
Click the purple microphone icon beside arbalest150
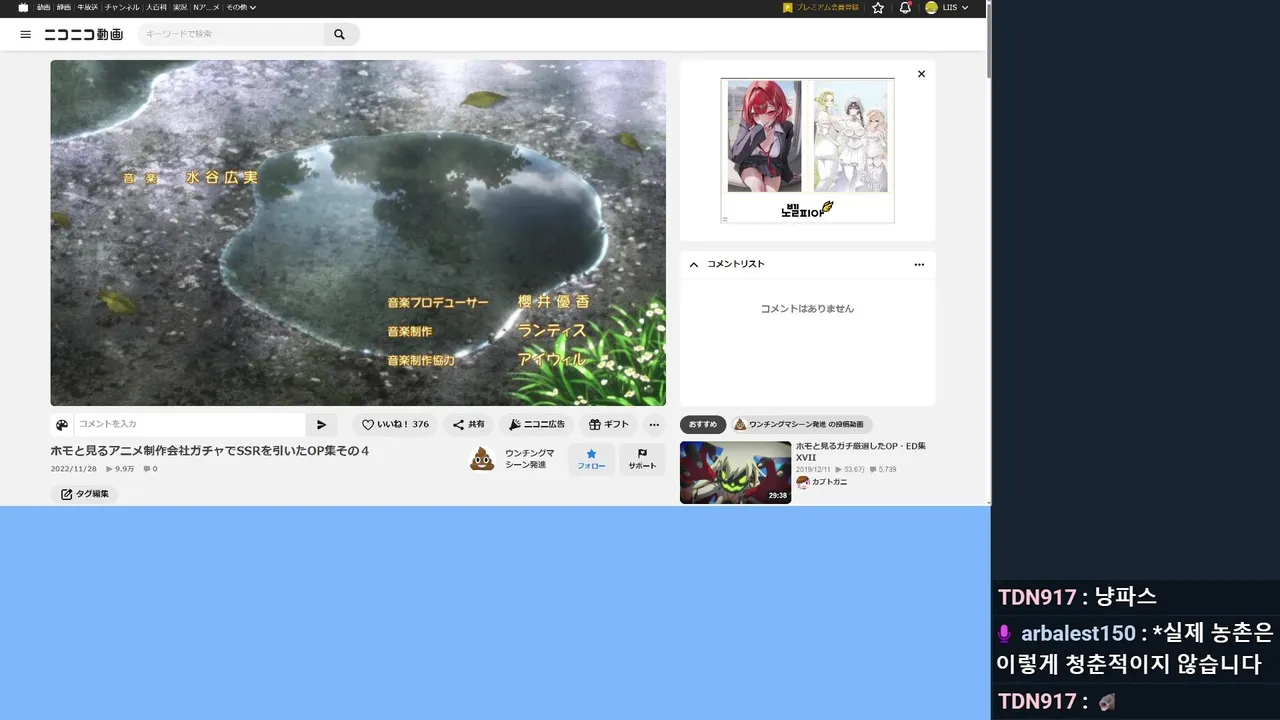[1005, 633]
